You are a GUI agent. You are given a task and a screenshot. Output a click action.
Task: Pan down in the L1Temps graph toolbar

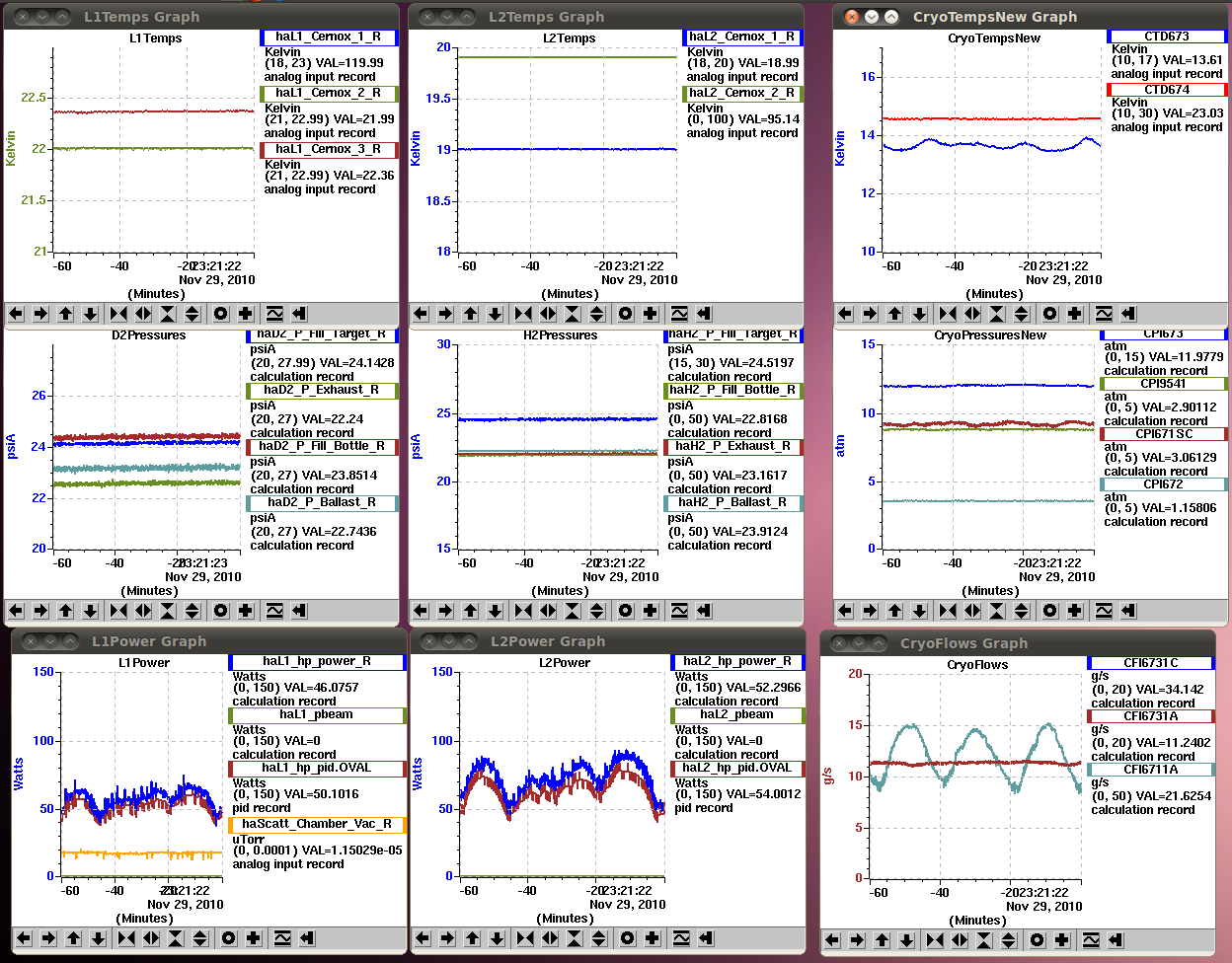click(x=91, y=314)
